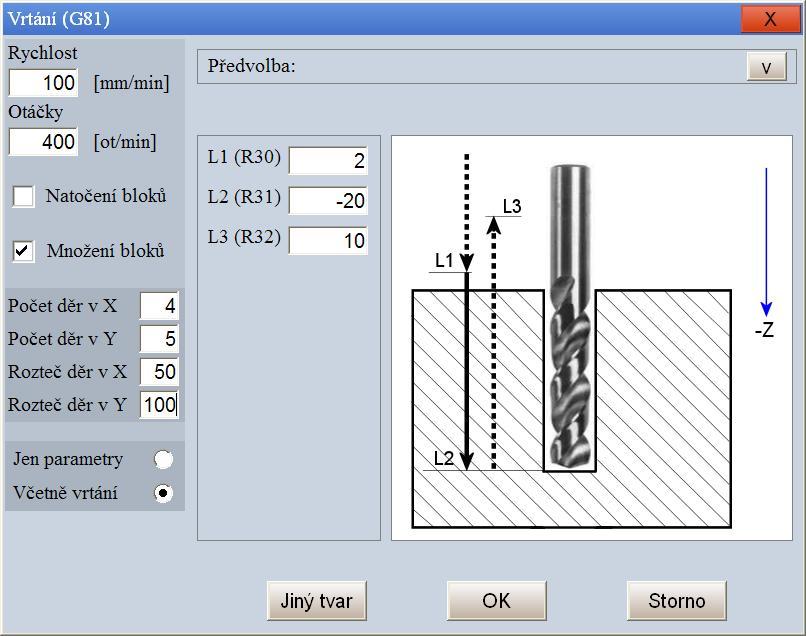Click the Počet děr v X label
This screenshot has width=806, height=636.
(63, 306)
